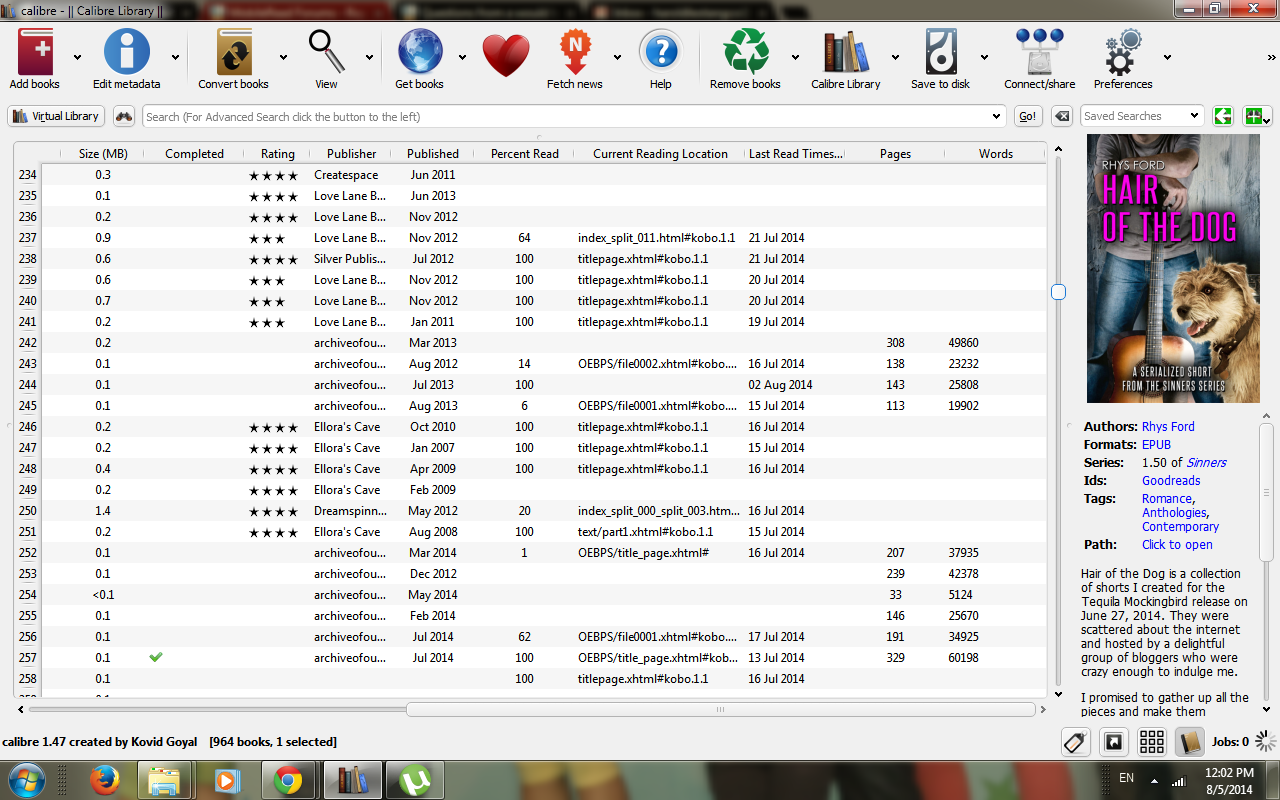The image size is (1280, 800).
Task: Click the green plus save-search icon
Action: (1255, 116)
